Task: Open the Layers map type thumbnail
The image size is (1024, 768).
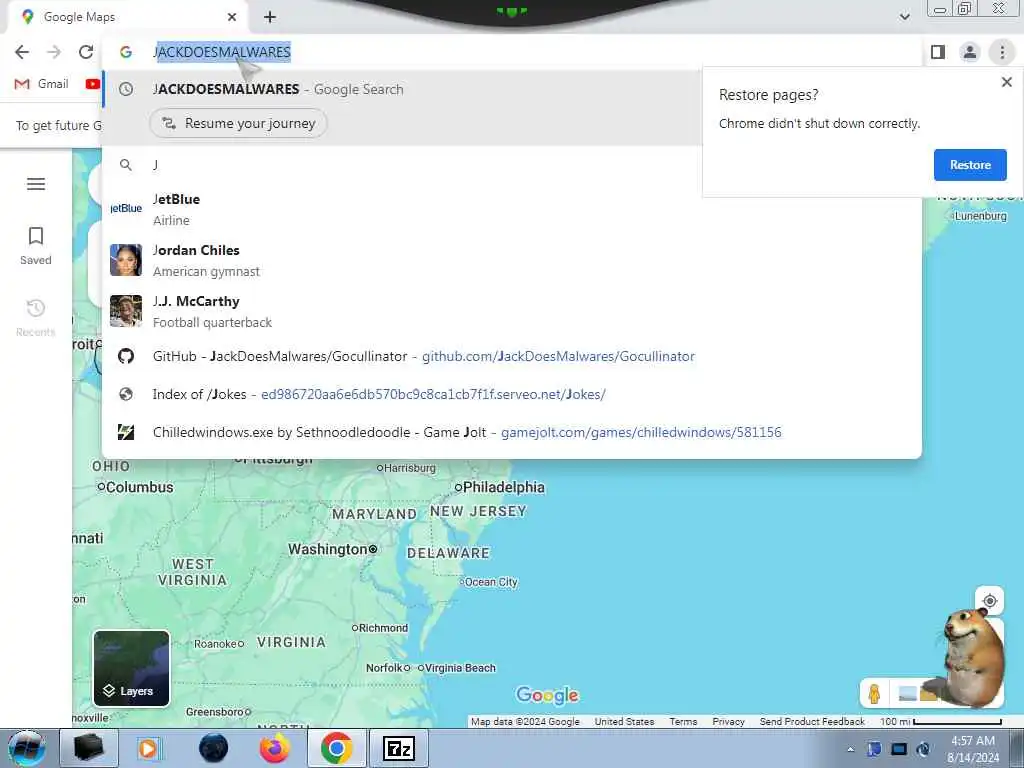Action: coord(131,668)
